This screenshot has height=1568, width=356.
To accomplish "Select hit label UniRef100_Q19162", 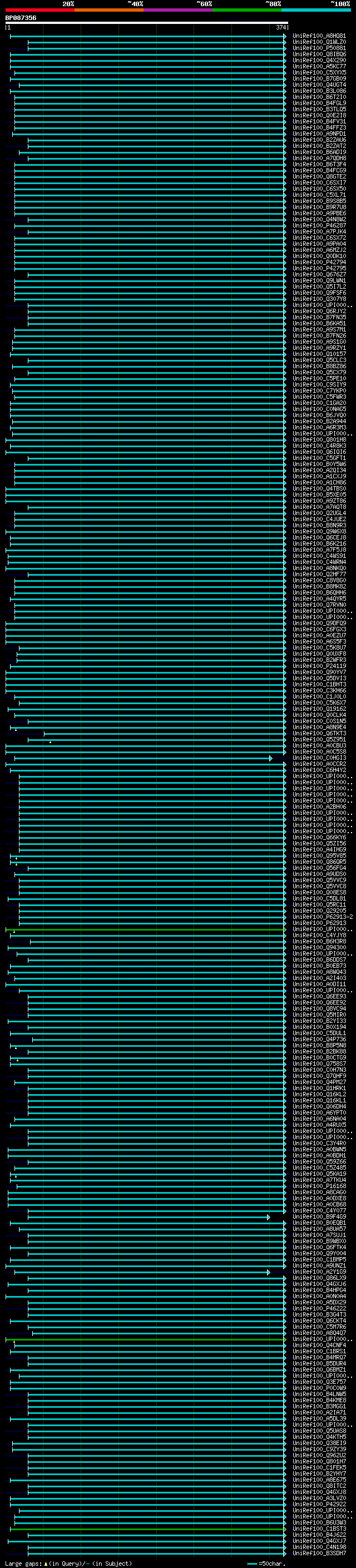I will click(x=319, y=709).
